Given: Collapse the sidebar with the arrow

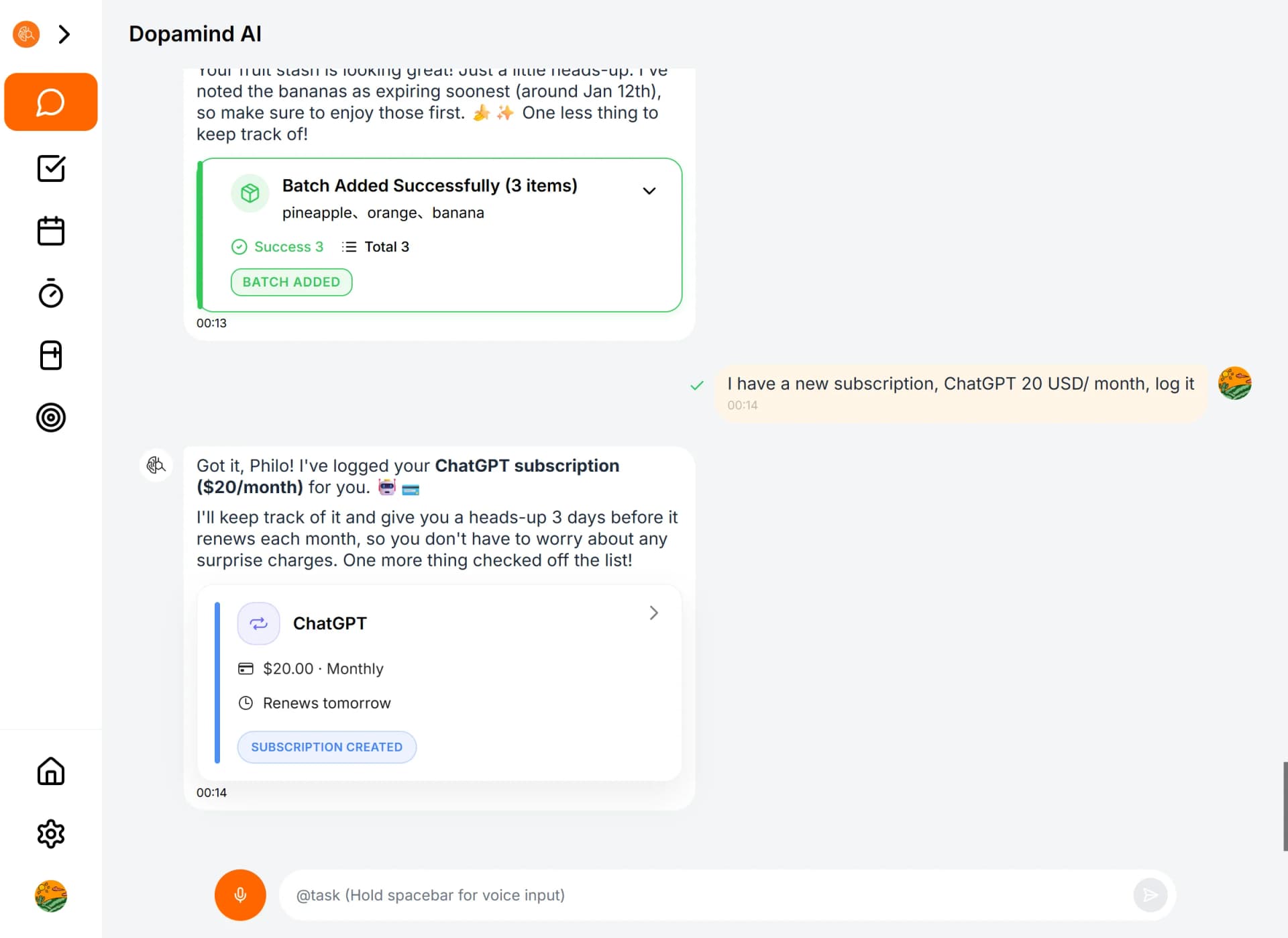Looking at the screenshot, I should 64,34.
